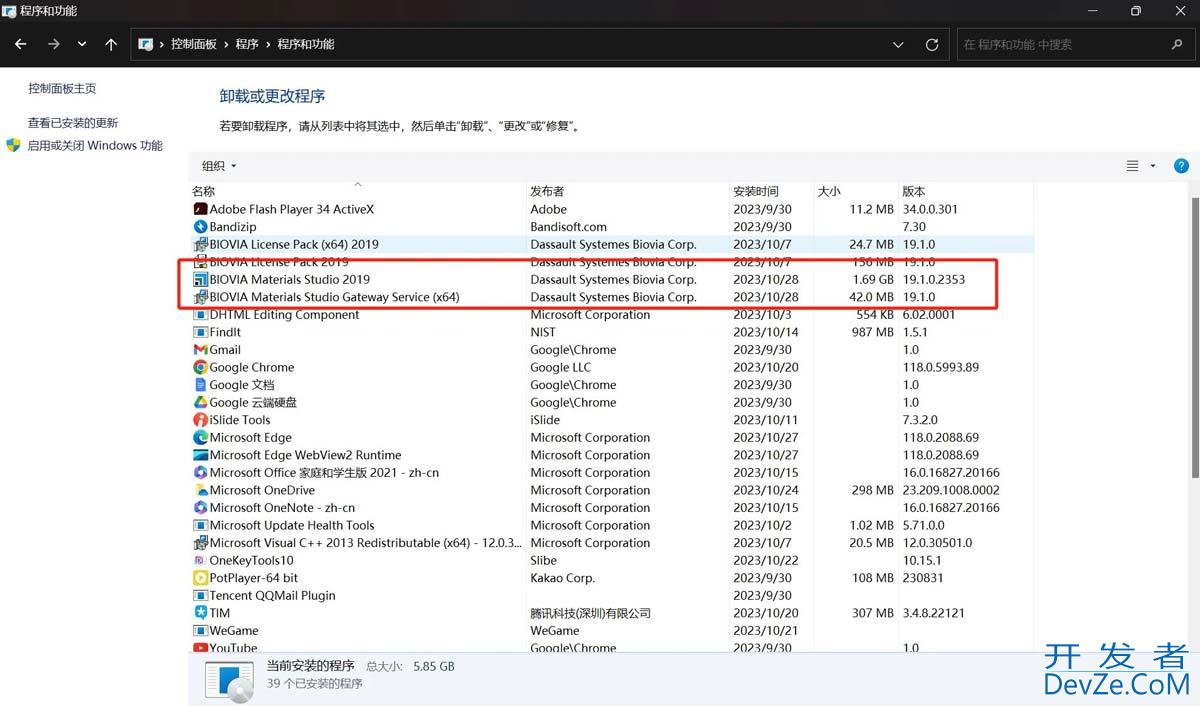The width and height of the screenshot is (1200, 706).
Task: Click the Bandizip program icon
Action: [x=200, y=227]
